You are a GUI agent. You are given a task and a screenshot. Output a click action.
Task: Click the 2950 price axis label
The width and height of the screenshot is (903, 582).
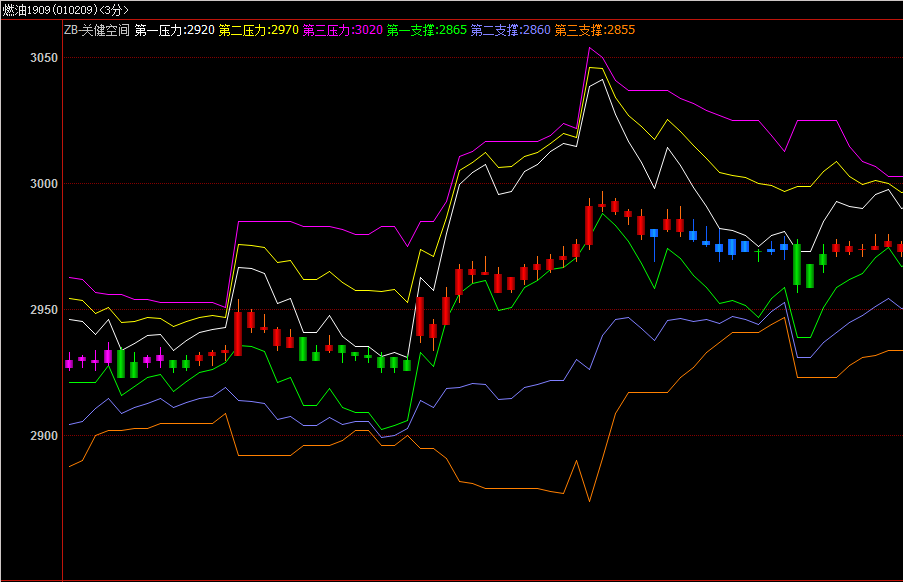click(44, 310)
